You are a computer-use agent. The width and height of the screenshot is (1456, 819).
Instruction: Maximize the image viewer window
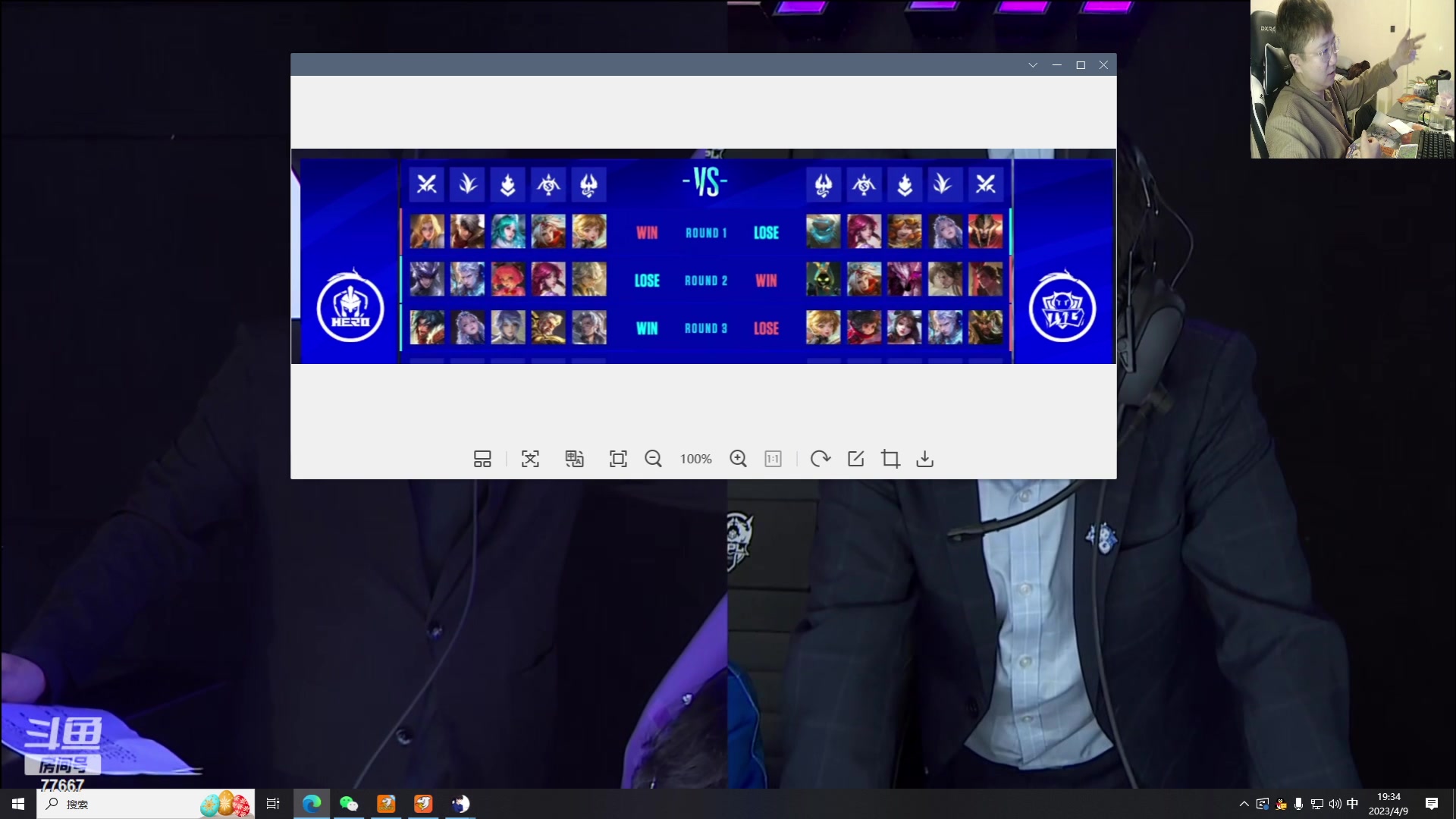click(1081, 65)
